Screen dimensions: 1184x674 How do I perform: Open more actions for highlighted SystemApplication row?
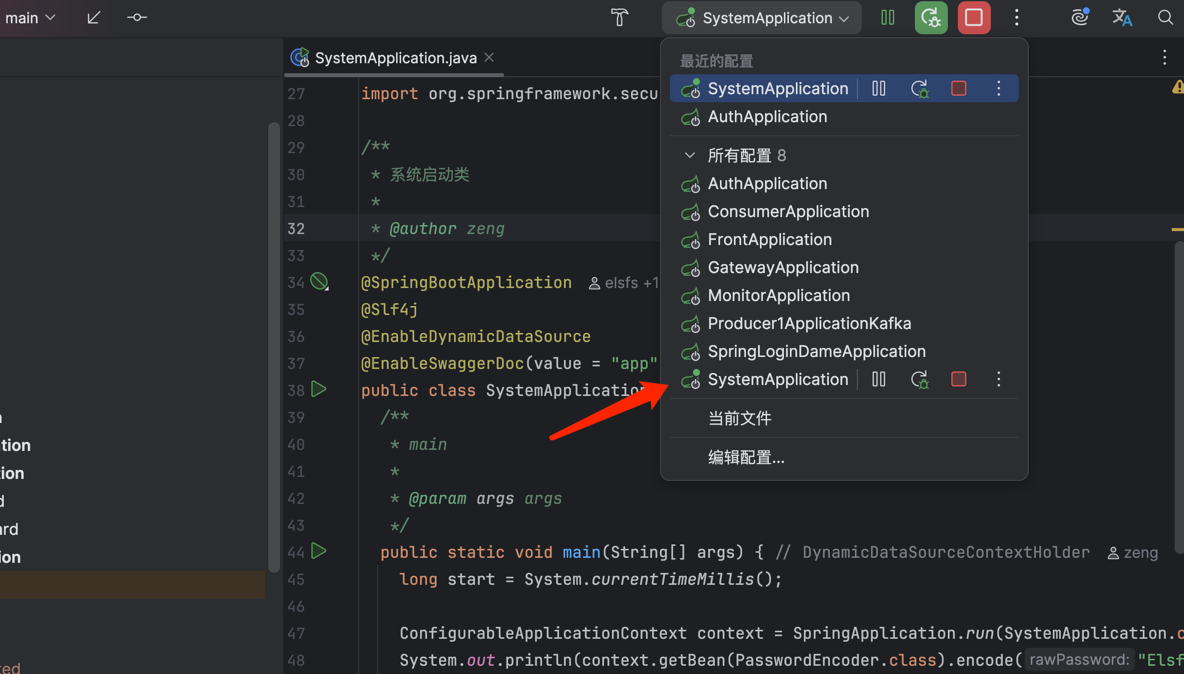998,88
